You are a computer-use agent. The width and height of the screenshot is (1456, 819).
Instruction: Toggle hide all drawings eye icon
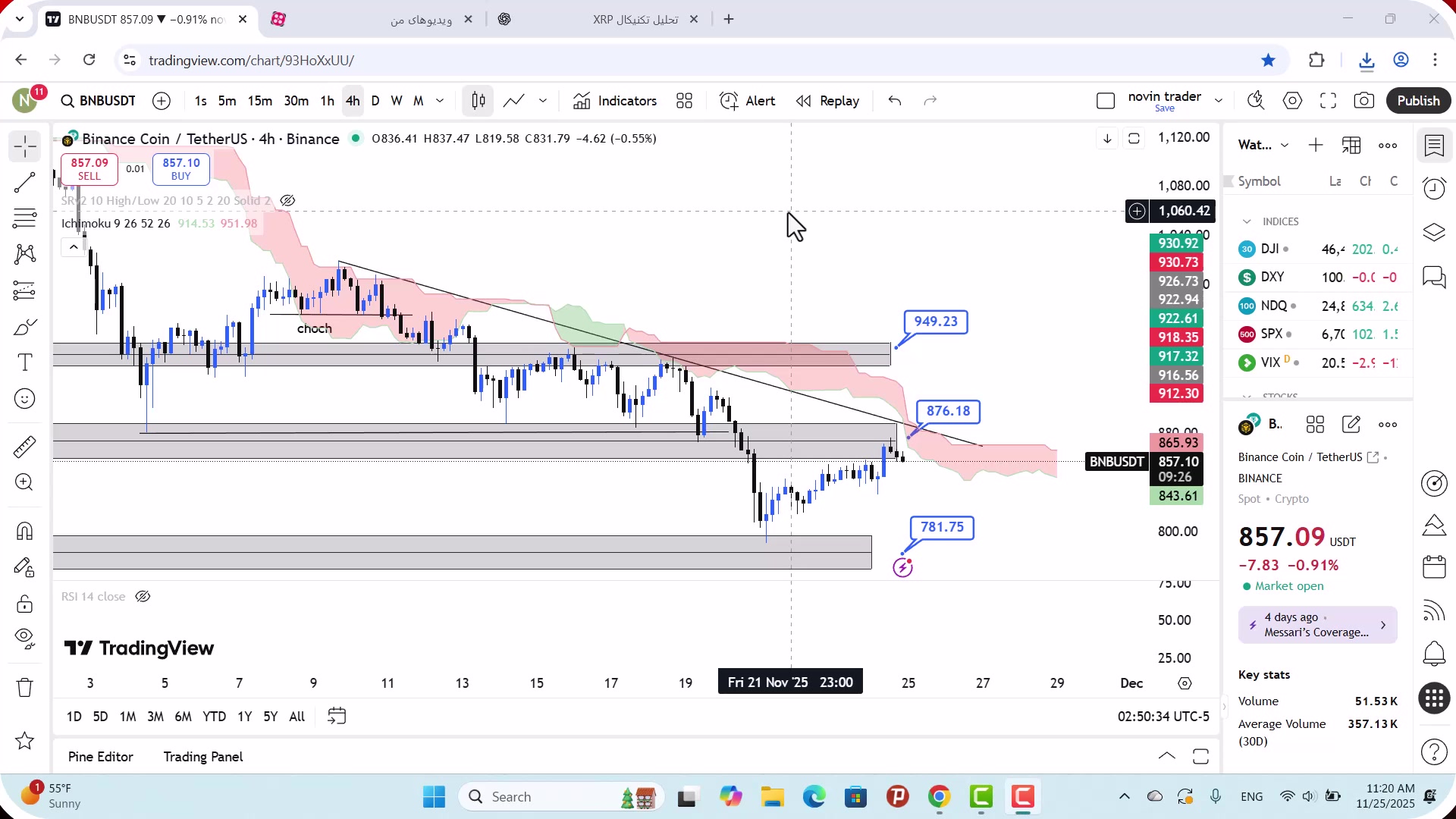(24, 639)
